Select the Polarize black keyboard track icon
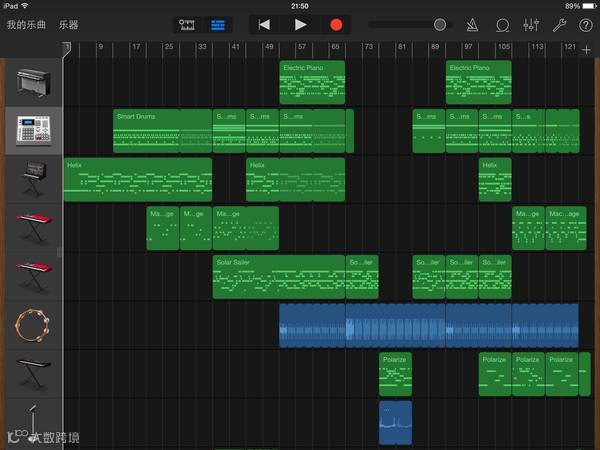The width and height of the screenshot is (600, 450). click(x=34, y=373)
